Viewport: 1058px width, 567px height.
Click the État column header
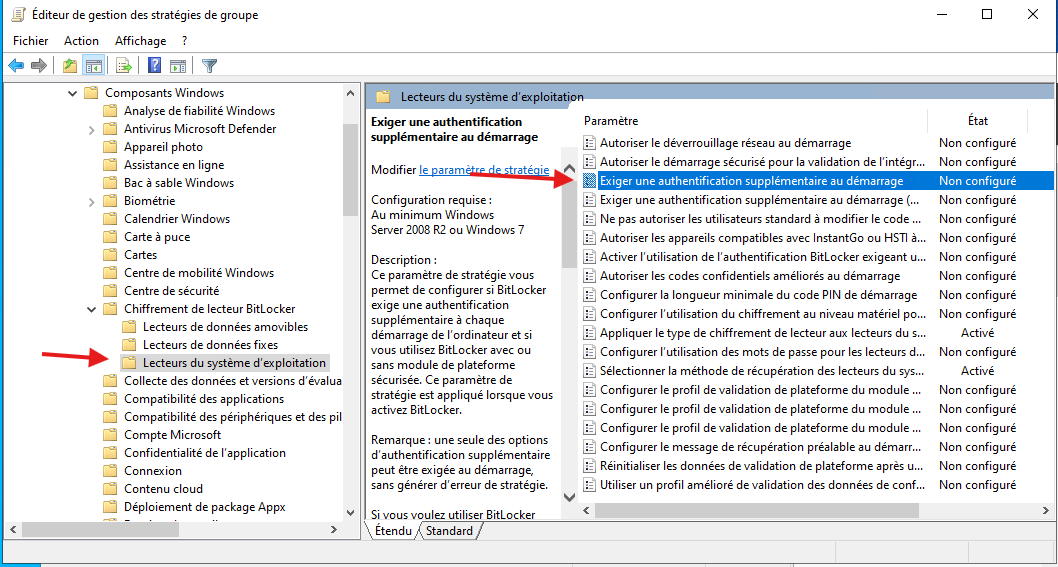pos(977,121)
